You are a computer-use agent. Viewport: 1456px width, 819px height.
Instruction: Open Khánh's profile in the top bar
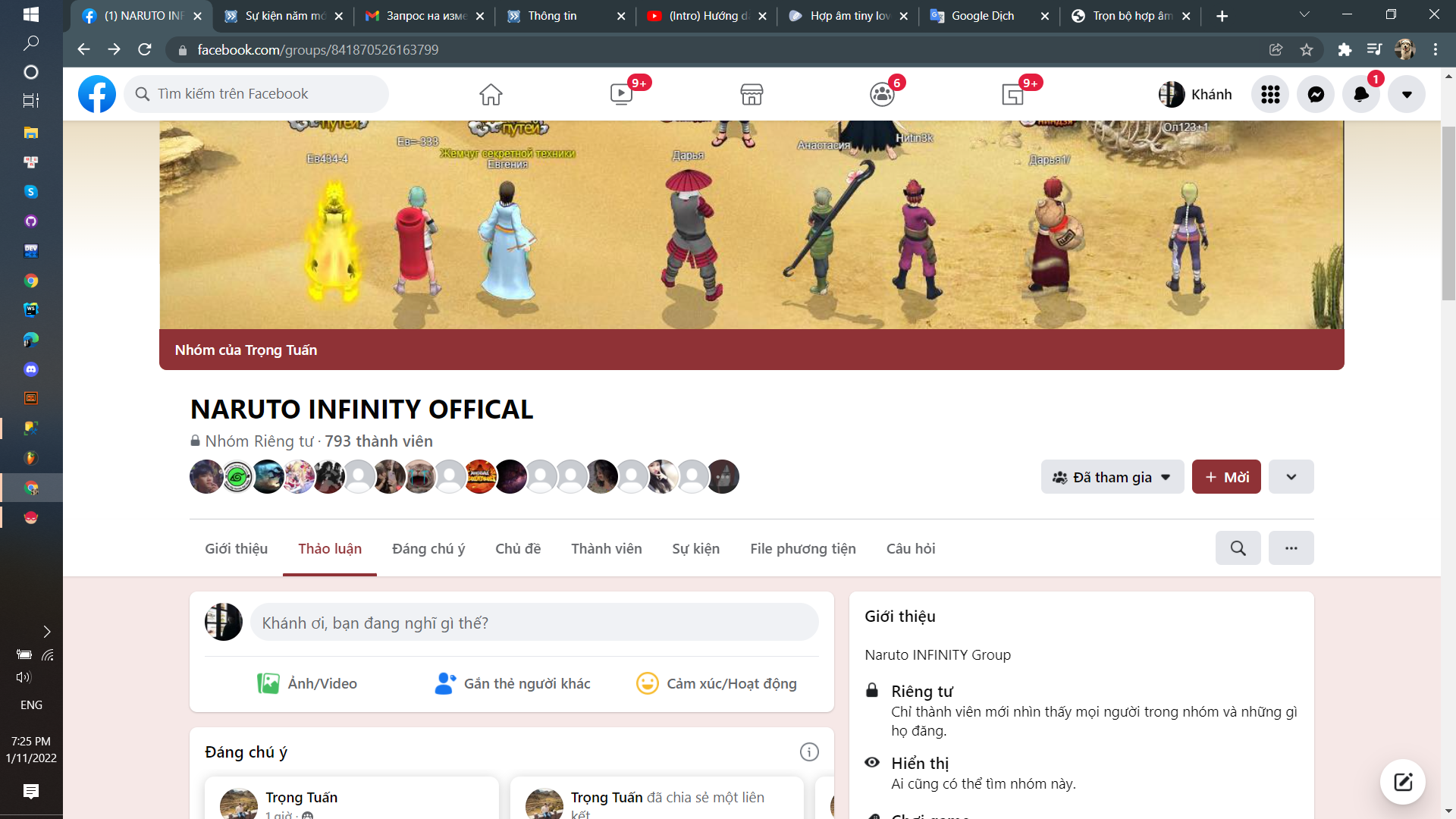(1195, 94)
